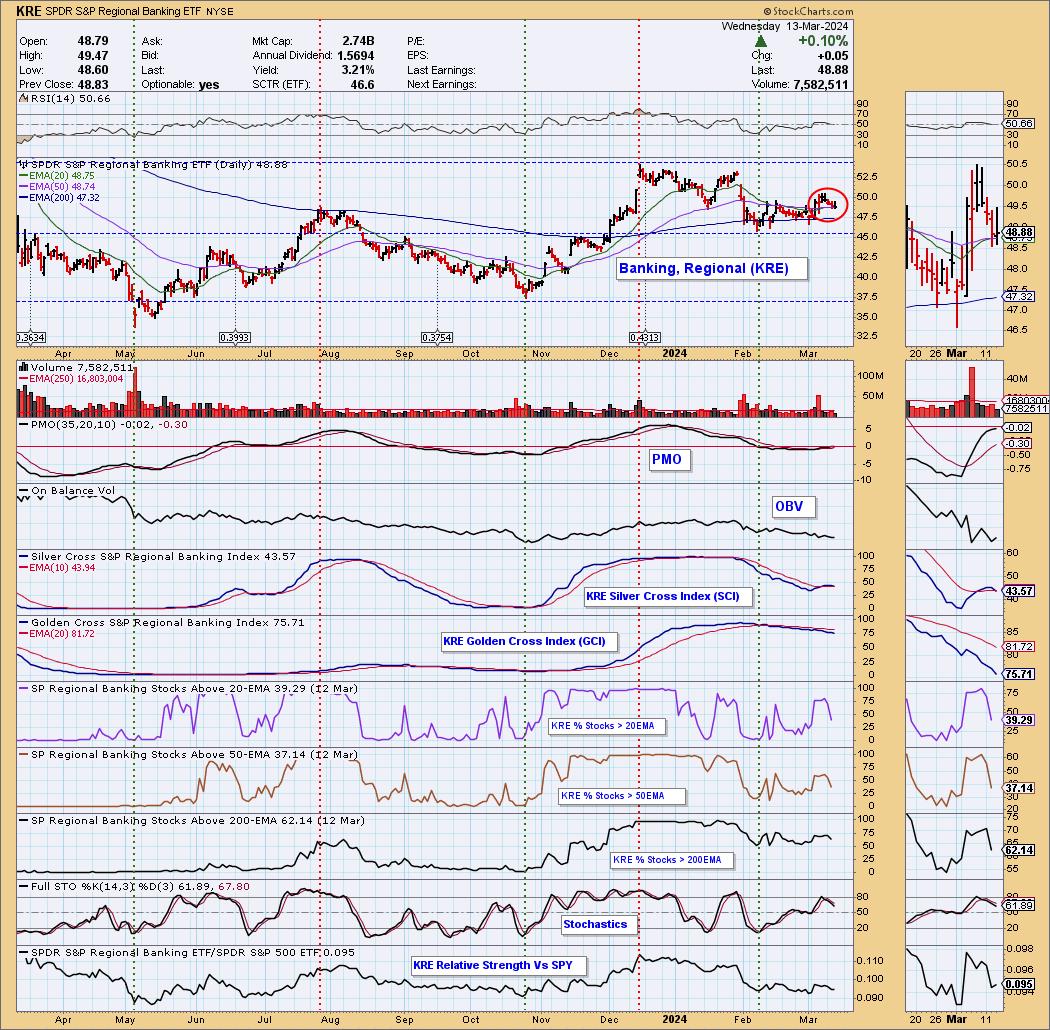
Task: Click the On Balance Vol panel title
Action: [67, 491]
